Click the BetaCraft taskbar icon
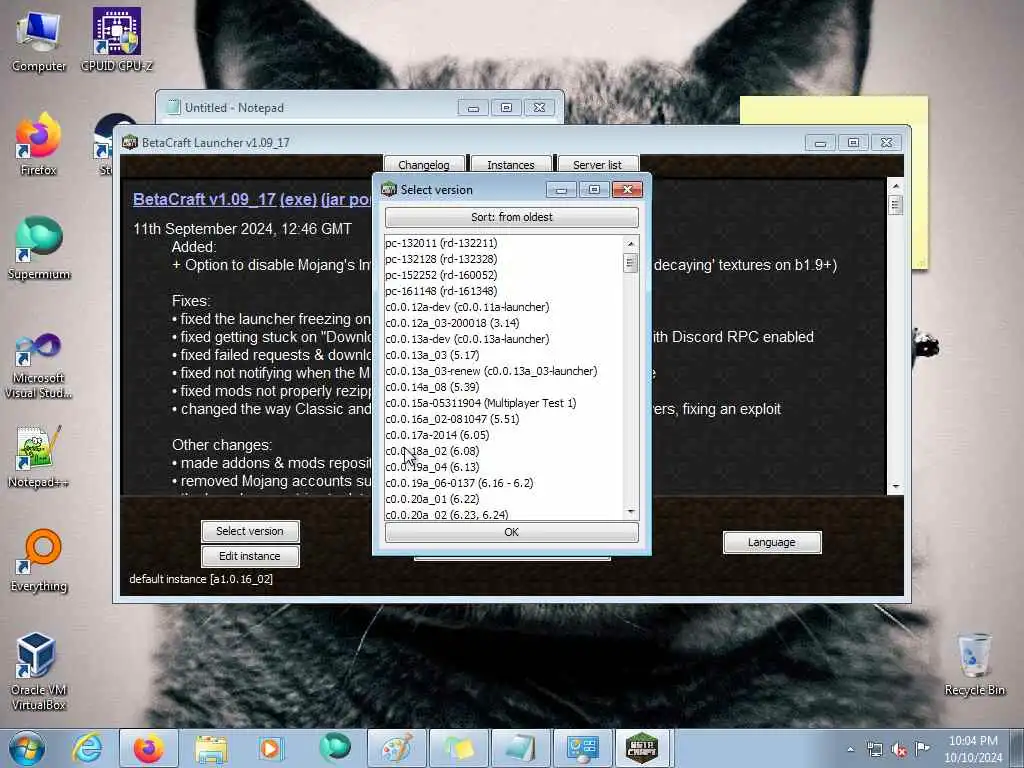 coord(642,748)
